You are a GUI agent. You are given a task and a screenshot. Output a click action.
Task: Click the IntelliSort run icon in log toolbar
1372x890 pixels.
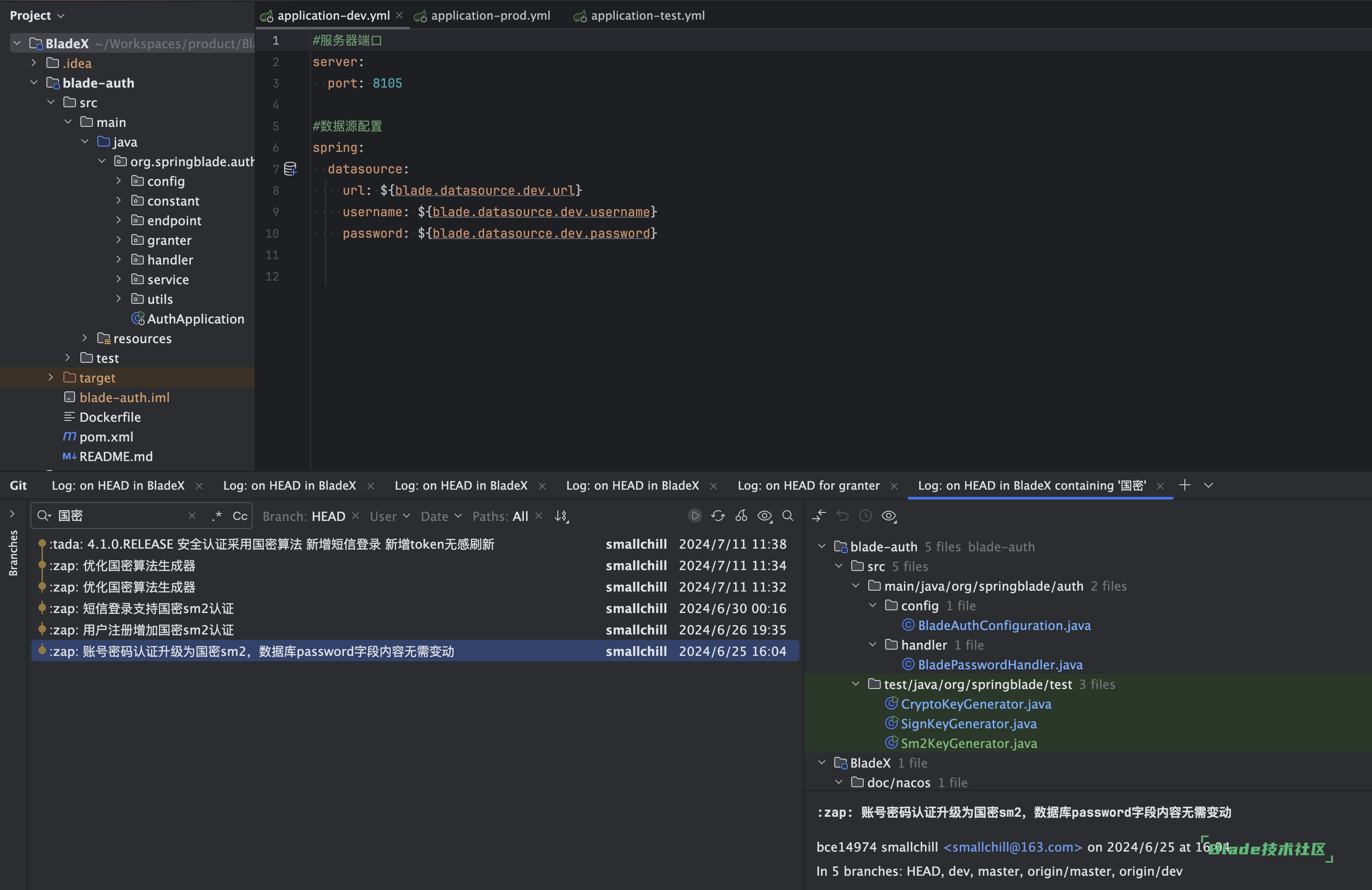pyautogui.click(x=695, y=516)
